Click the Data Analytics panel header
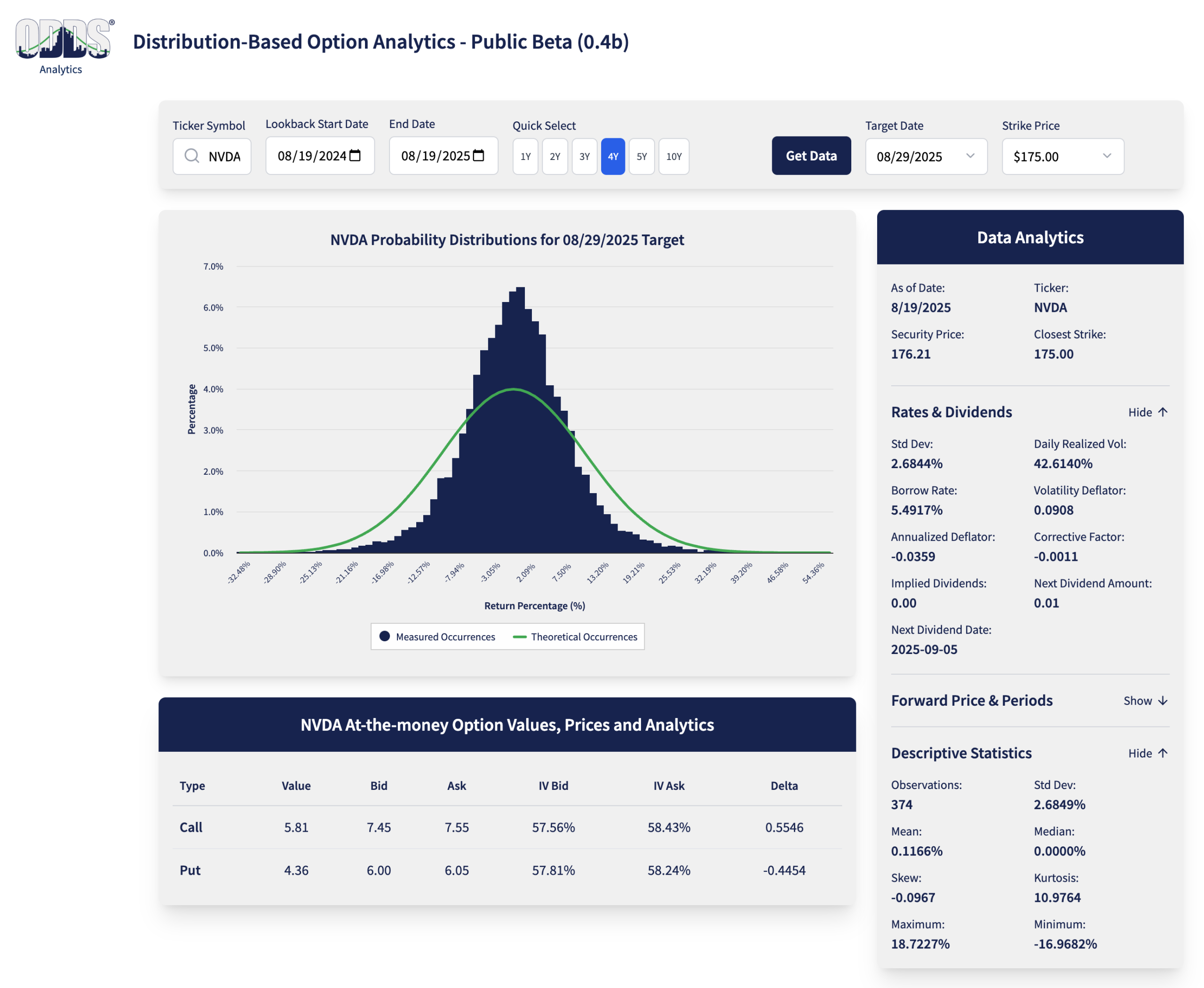The height and width of the screenshot is (988, 1204). [x=1030, y=237]
